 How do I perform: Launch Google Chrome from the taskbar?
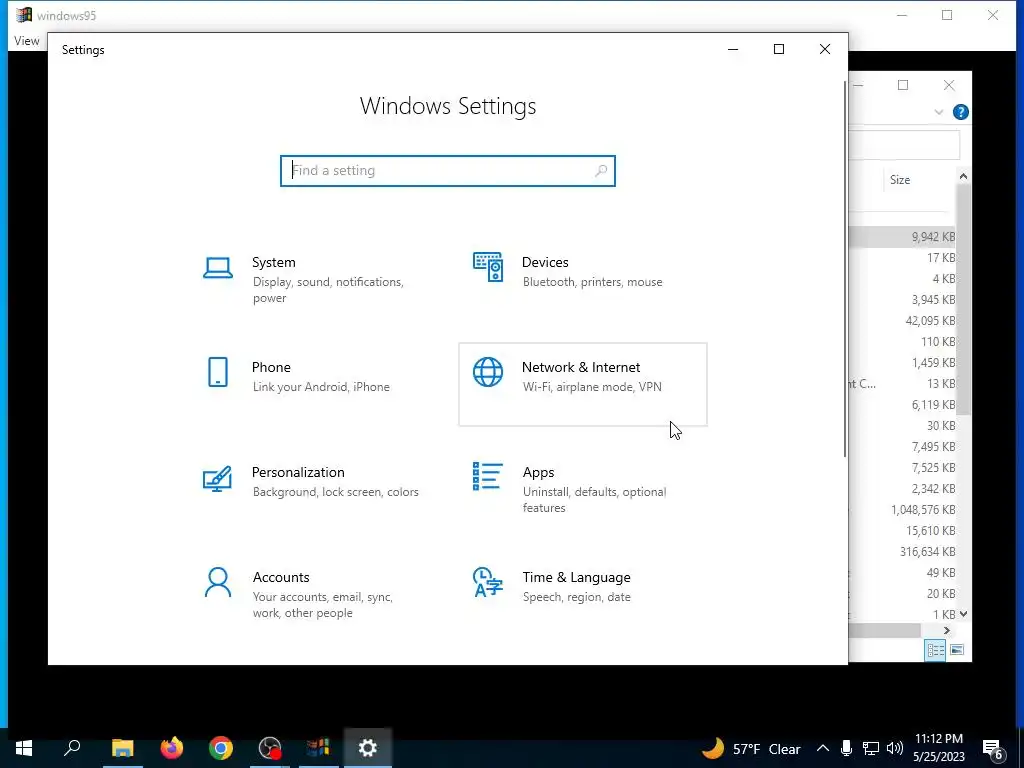221,748
